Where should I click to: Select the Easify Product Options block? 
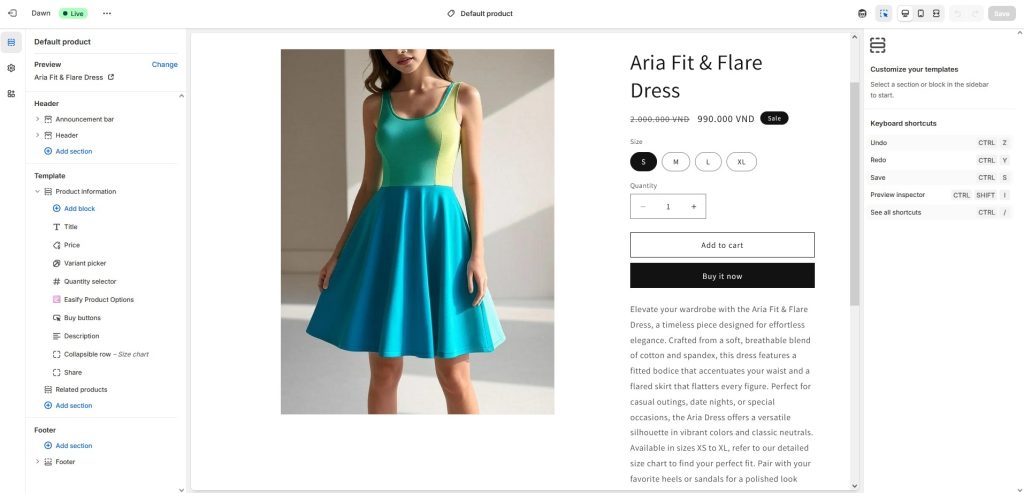point(98,300)
